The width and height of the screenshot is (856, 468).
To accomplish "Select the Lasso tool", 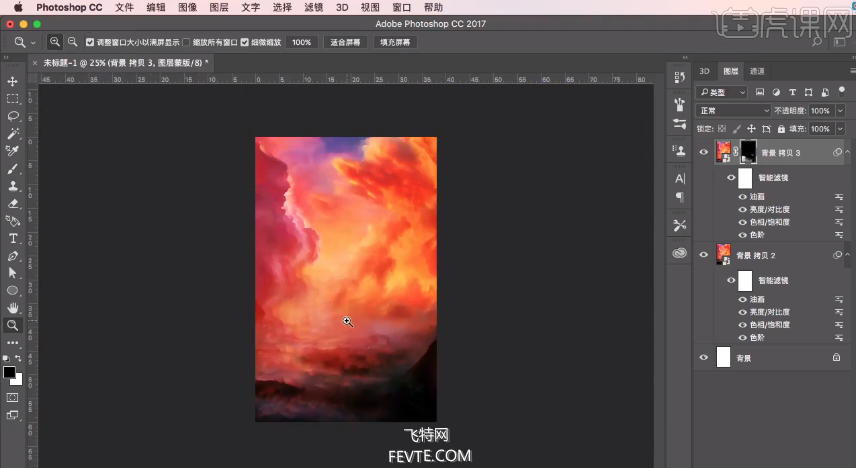I will click(13, 116).
